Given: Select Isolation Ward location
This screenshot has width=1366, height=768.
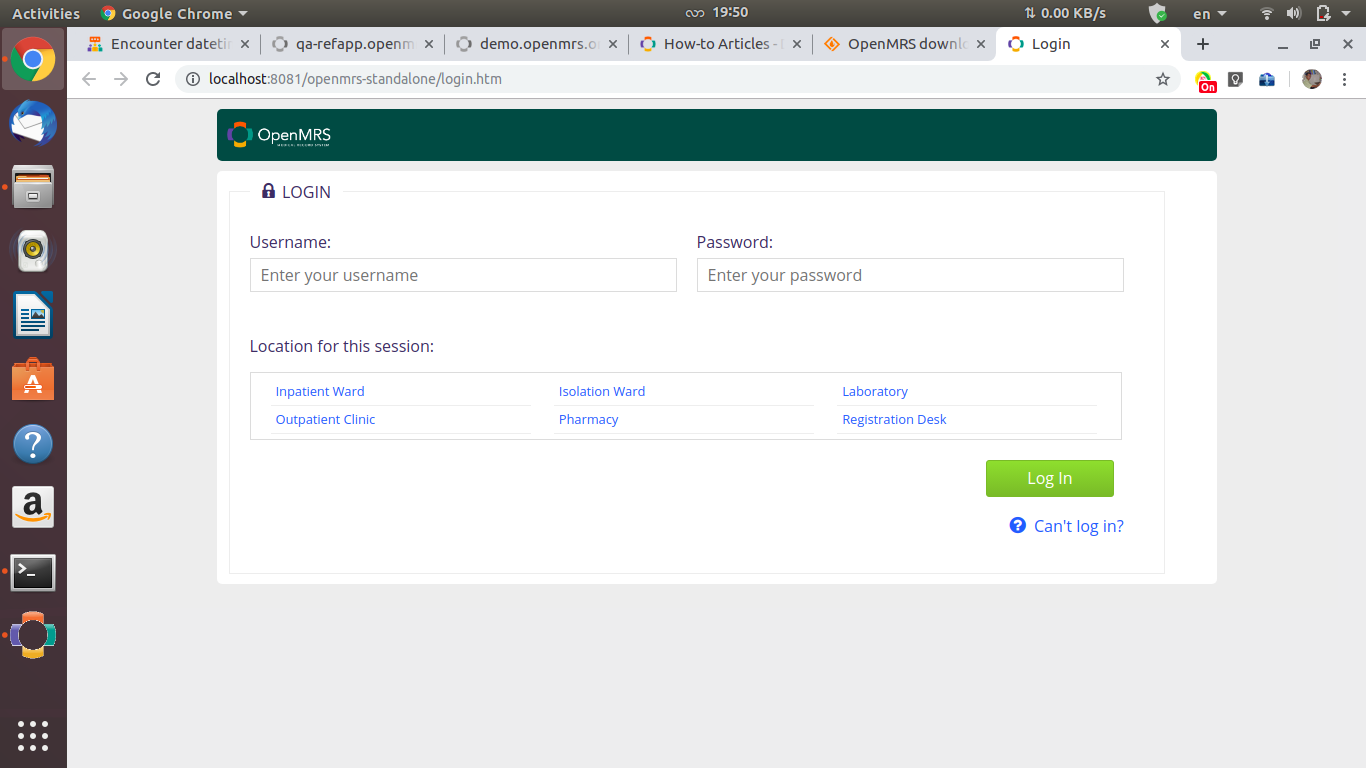Looking at the screenshot, I should click(x=602, y=391).
